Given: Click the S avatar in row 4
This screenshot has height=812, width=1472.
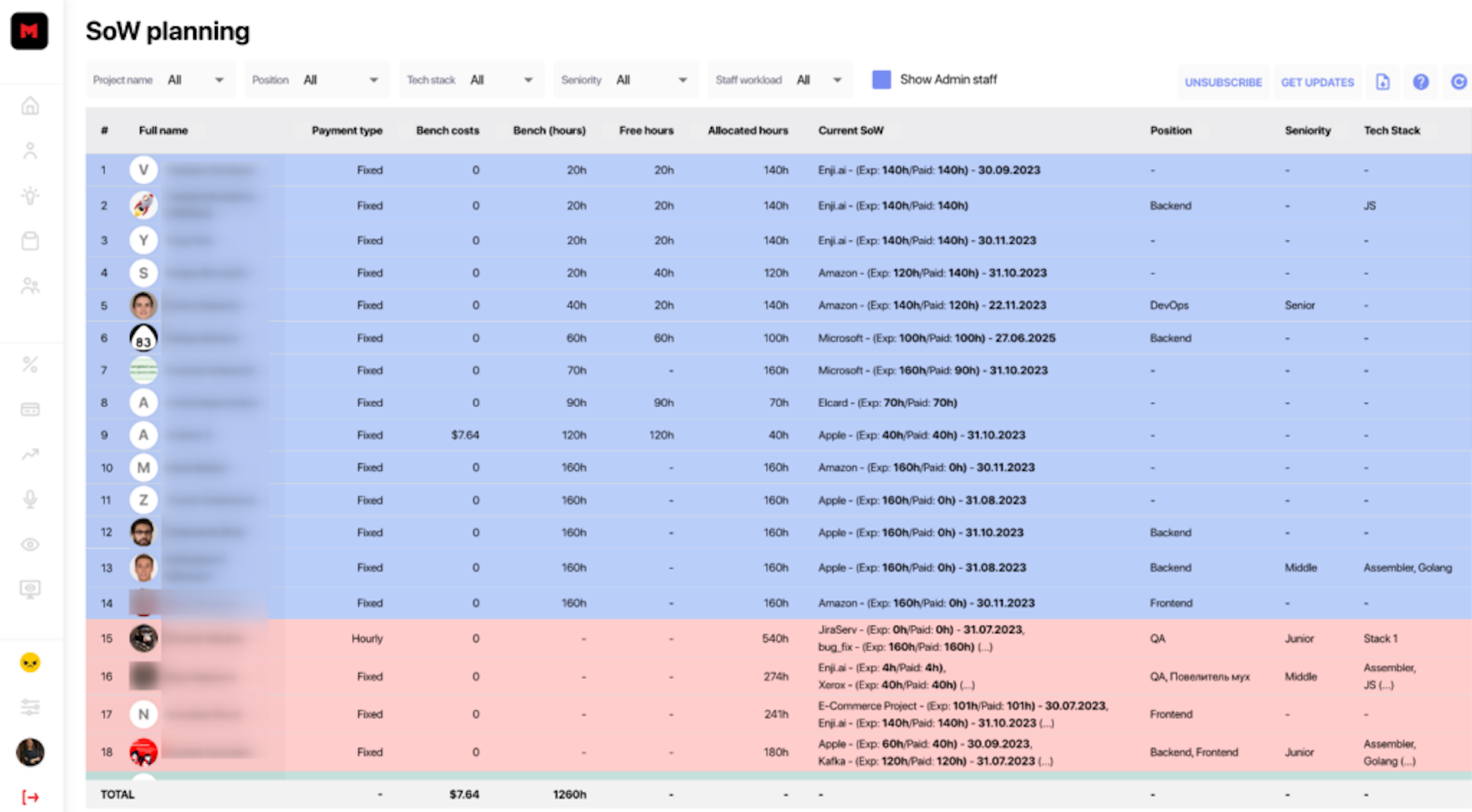Looking at the screenshot, I should pos(144,273).
